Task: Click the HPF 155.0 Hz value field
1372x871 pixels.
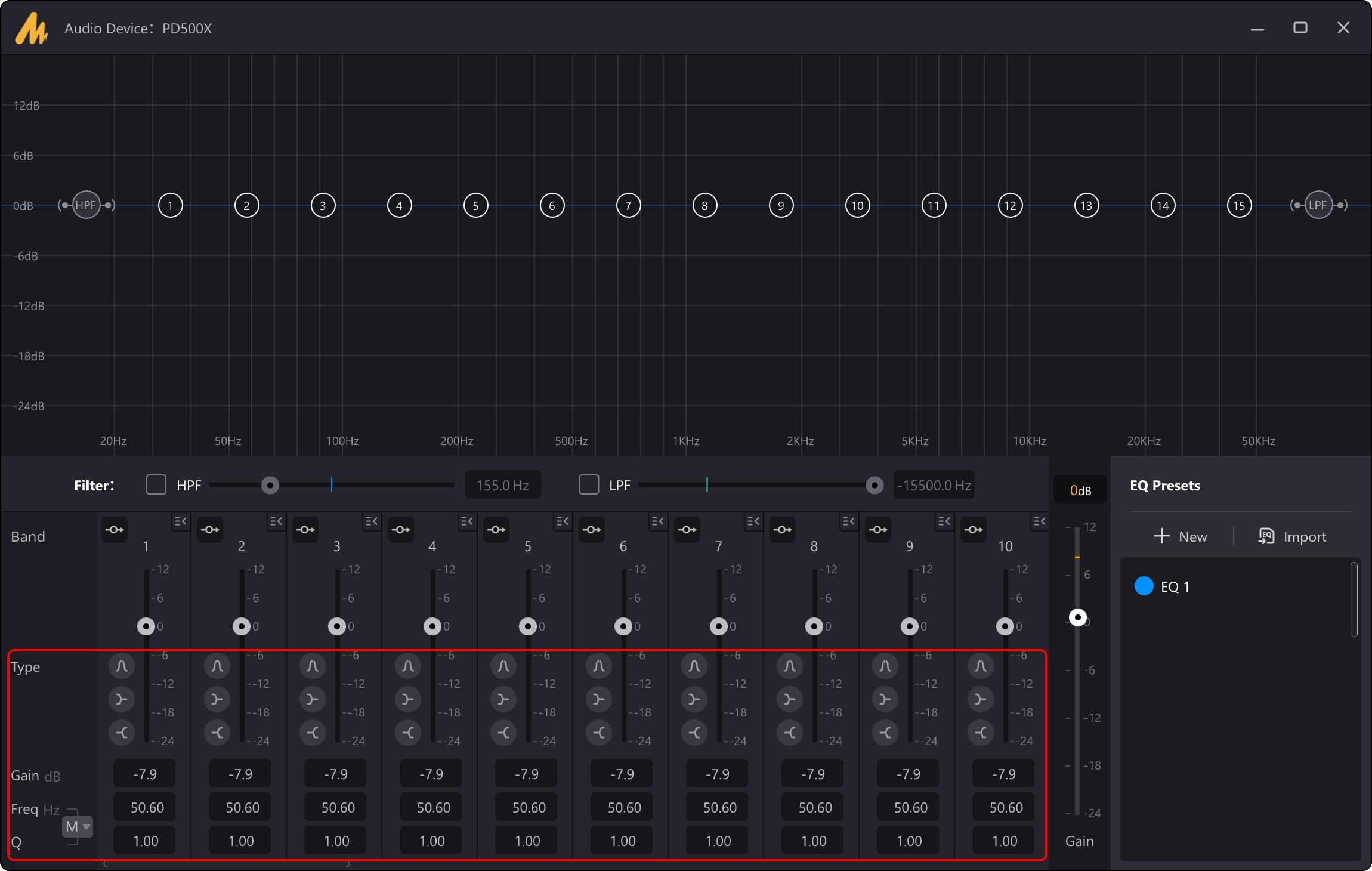Action: [x=503, y=485]
